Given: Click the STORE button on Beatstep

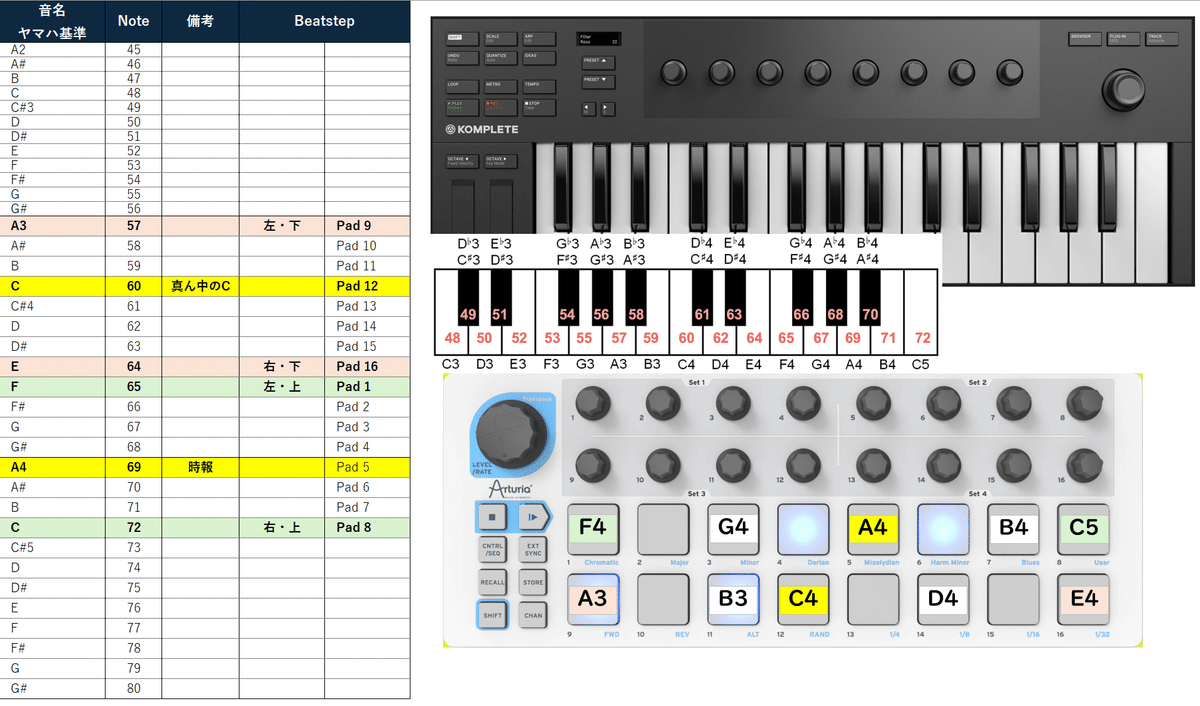Looking at the screenshot, I should click(533, 582).
